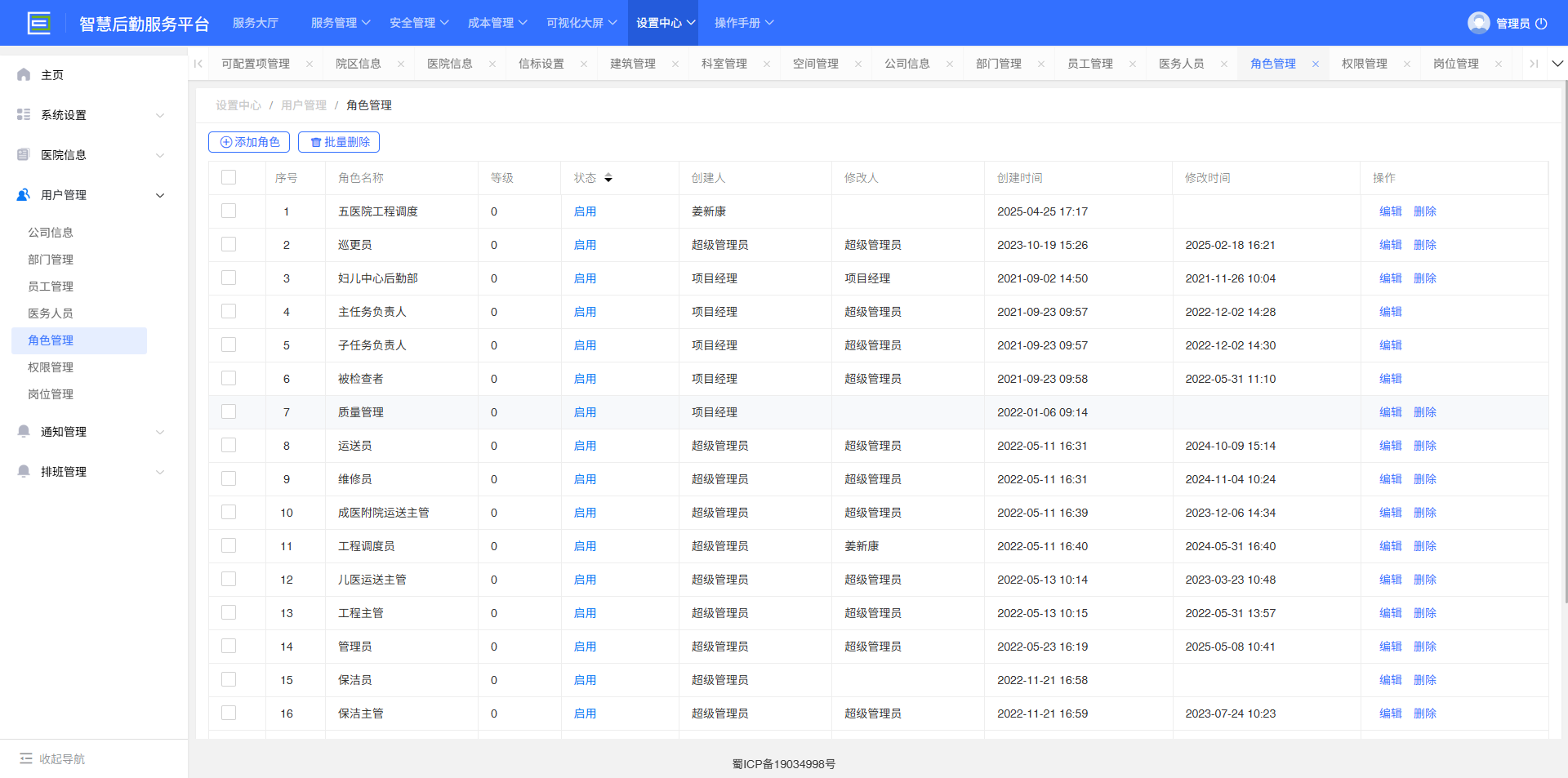Check the box for 工程调度员 row
Image resolution: width=1568 pixels, height=778 pixels.
(229, 545)
